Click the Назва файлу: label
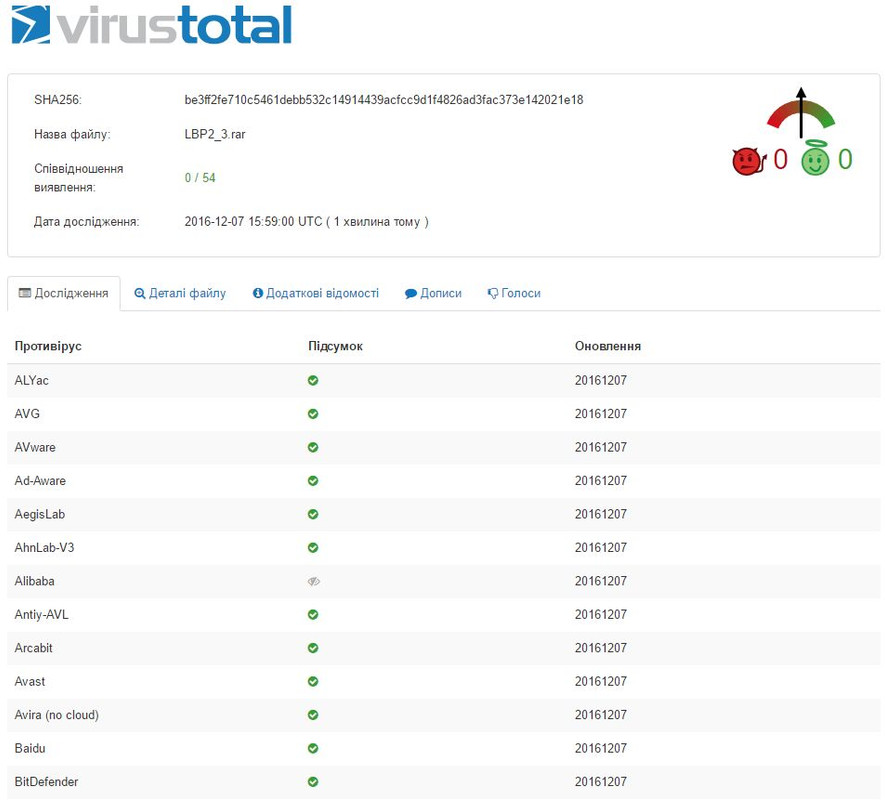 point(72,134)
